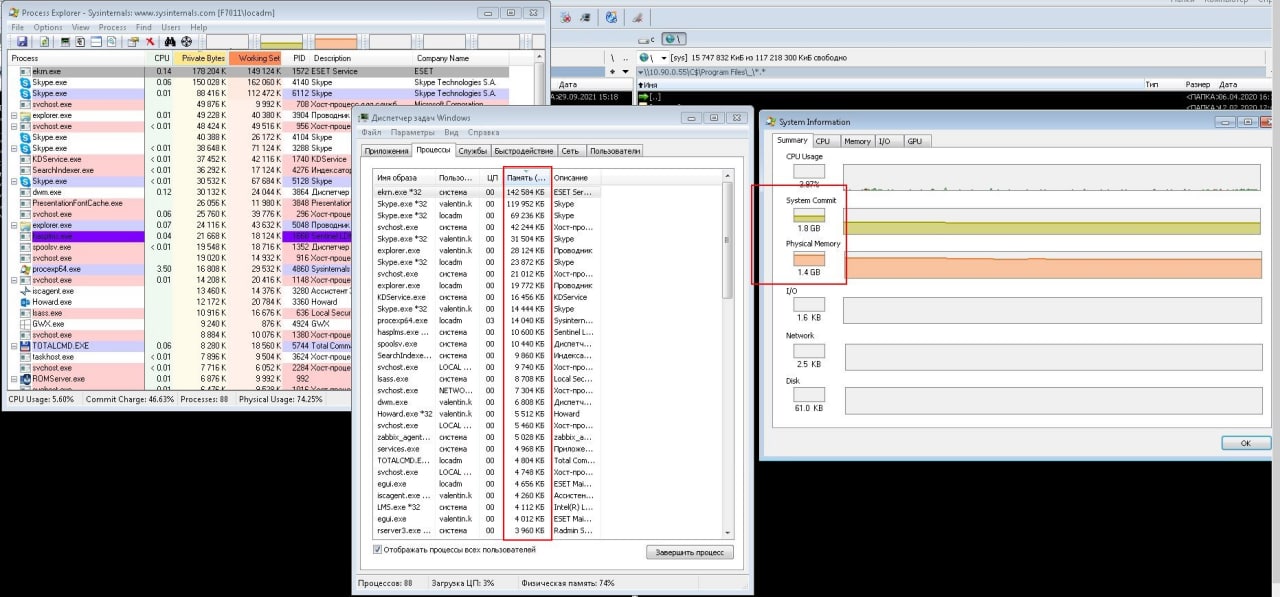Click 'Физическая память: 74%' in Task Manager status
Image resolution: width=1280 pixels, height=597 pixels.
coord(566,582)
